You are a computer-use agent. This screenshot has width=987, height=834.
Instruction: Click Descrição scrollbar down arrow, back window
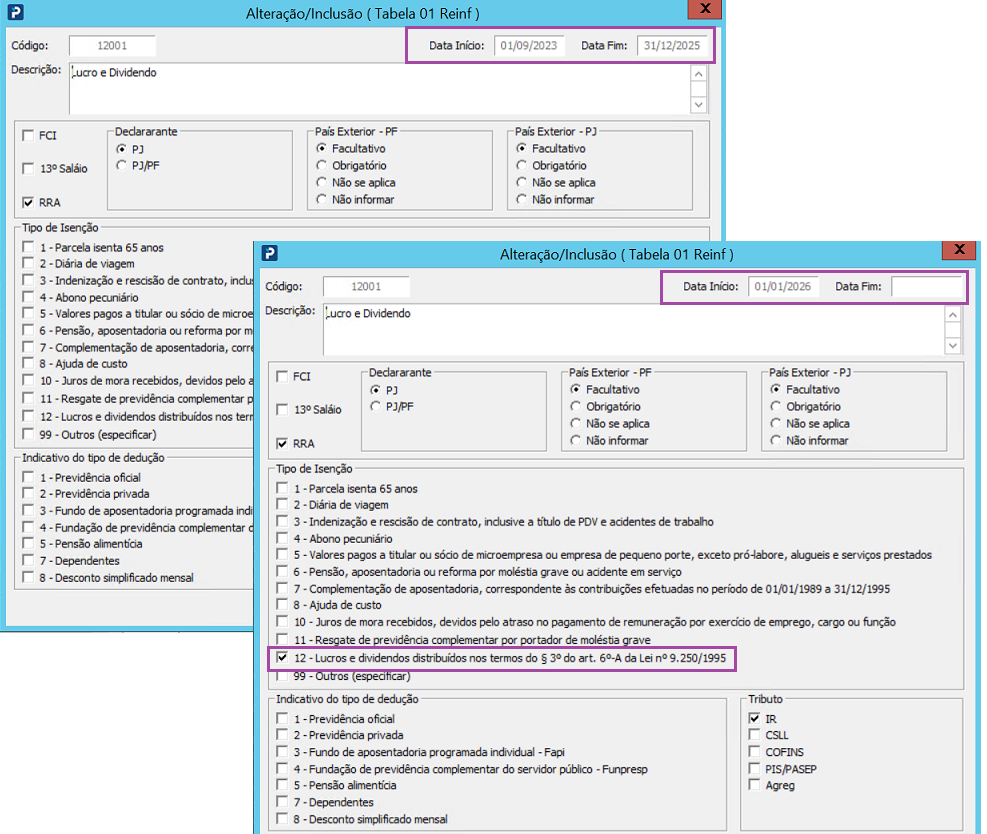698,104
